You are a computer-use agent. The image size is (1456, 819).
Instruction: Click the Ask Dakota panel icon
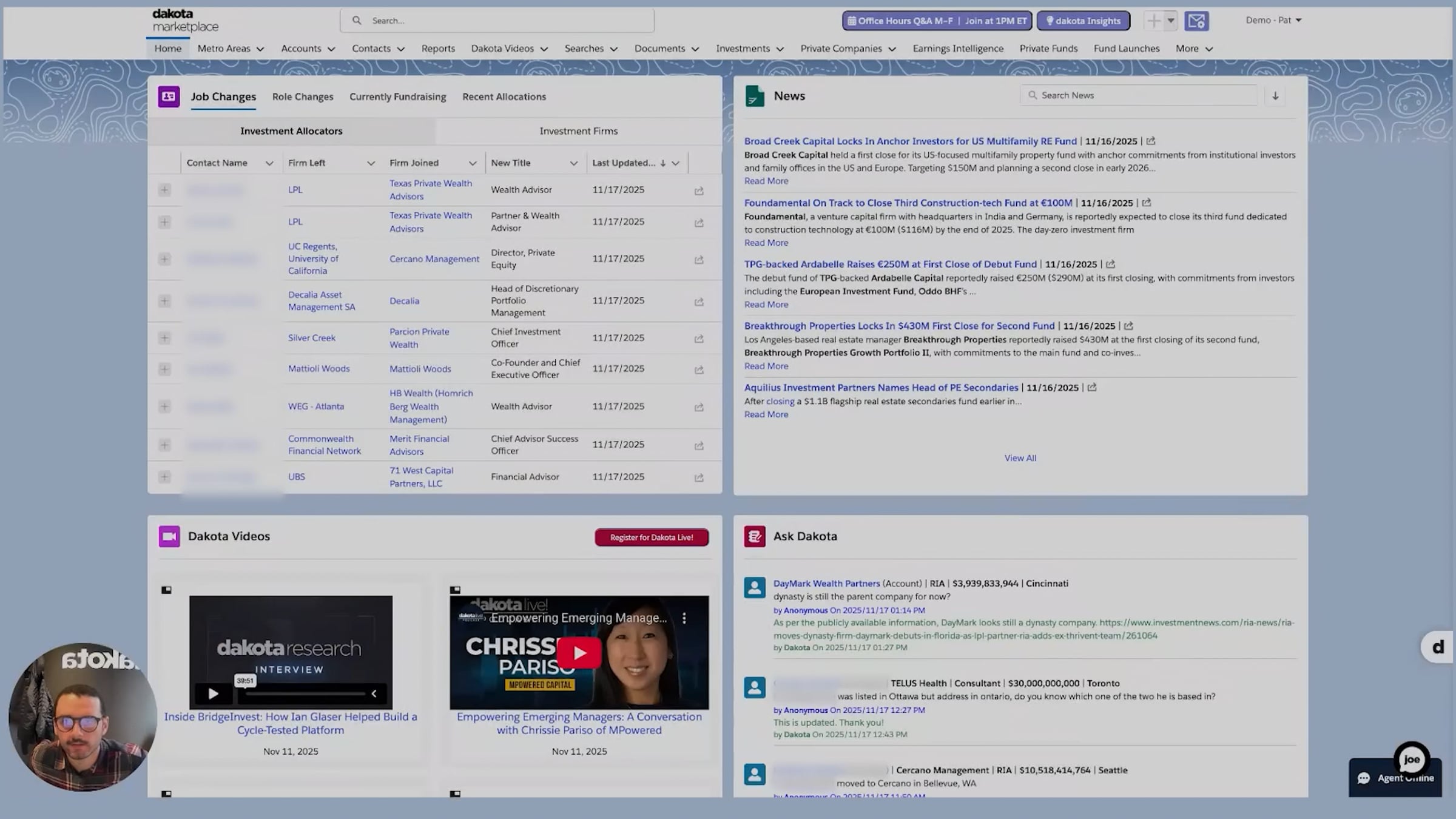coord(755,536)
